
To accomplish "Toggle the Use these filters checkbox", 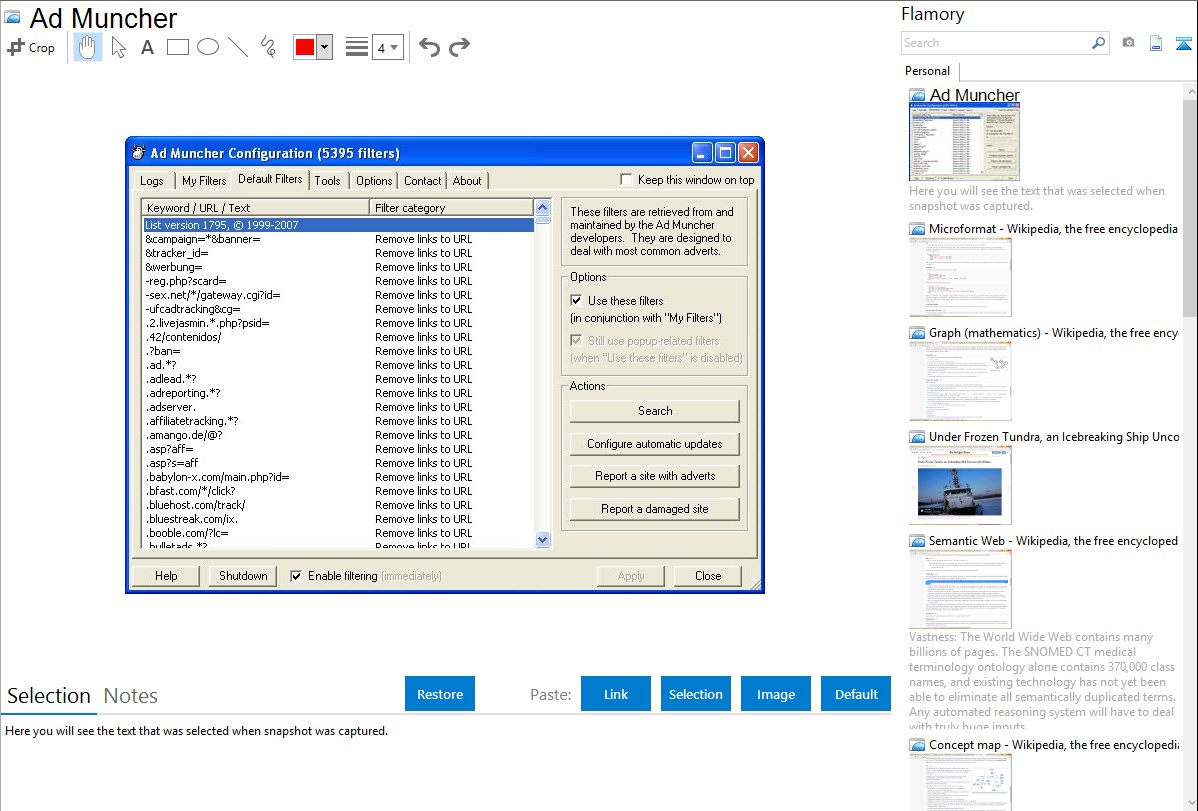I will click(576, 300).
